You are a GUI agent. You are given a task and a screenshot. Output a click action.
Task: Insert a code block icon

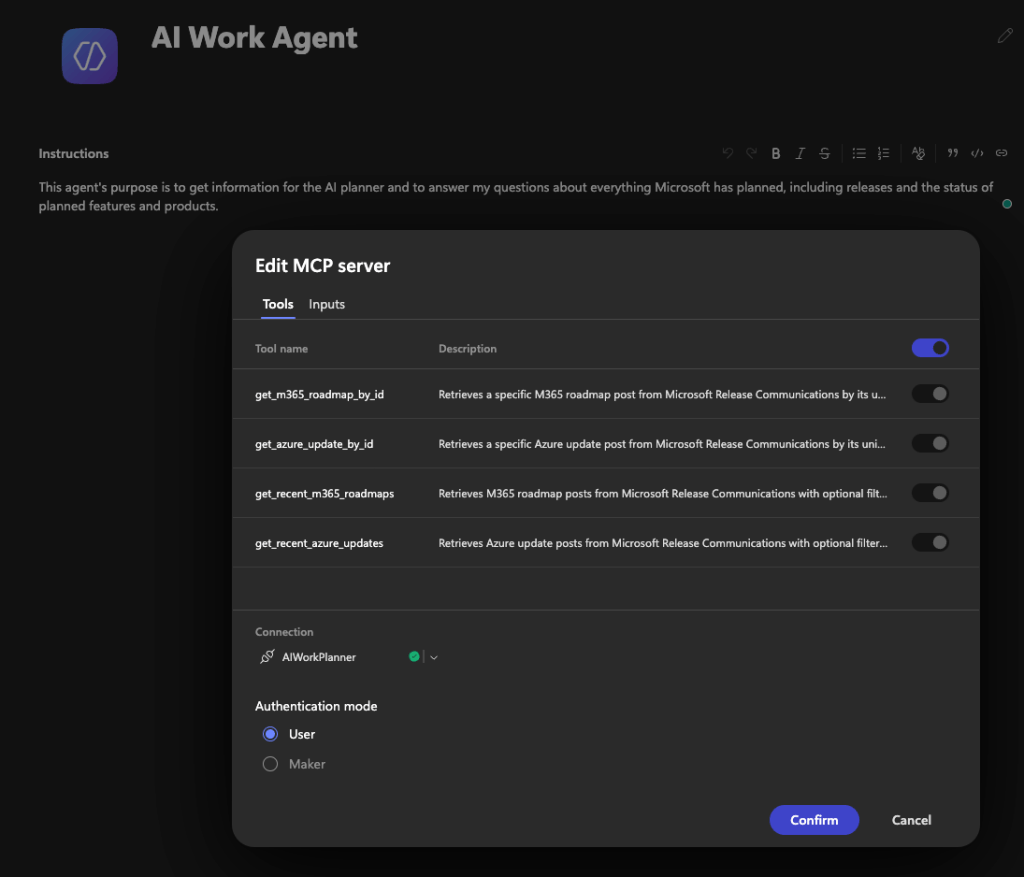977,153
